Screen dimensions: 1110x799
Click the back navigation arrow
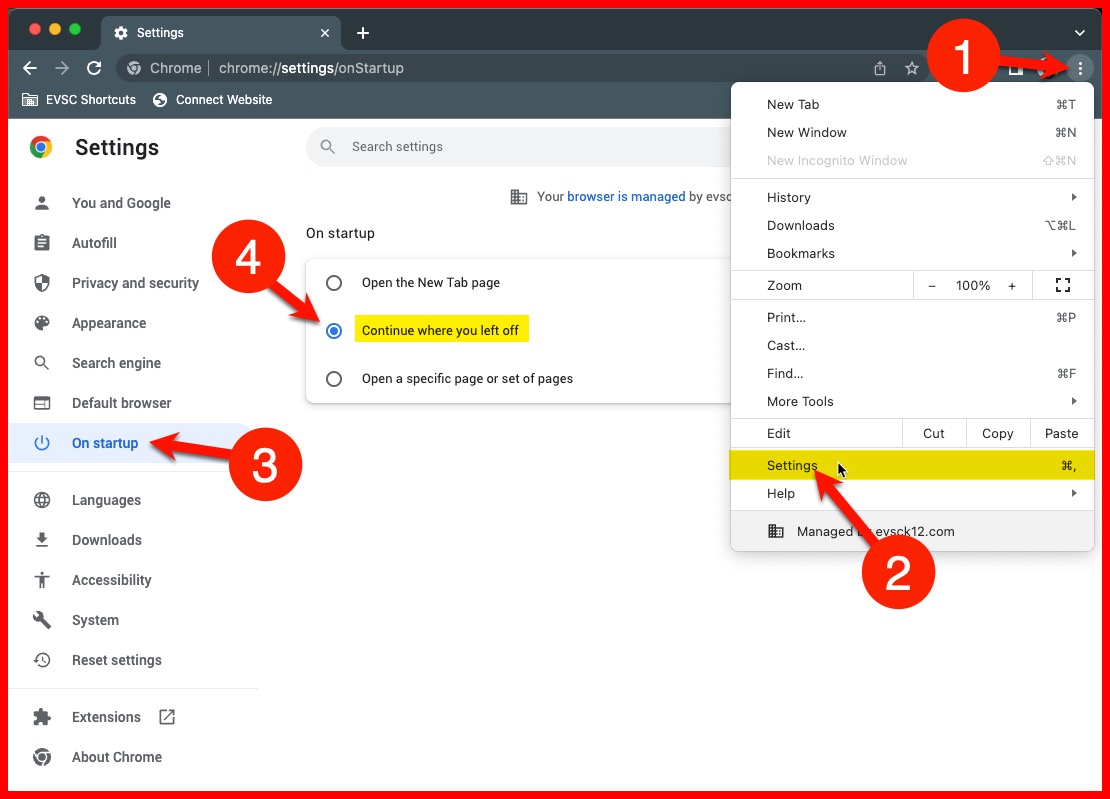[x=30, y=68]
